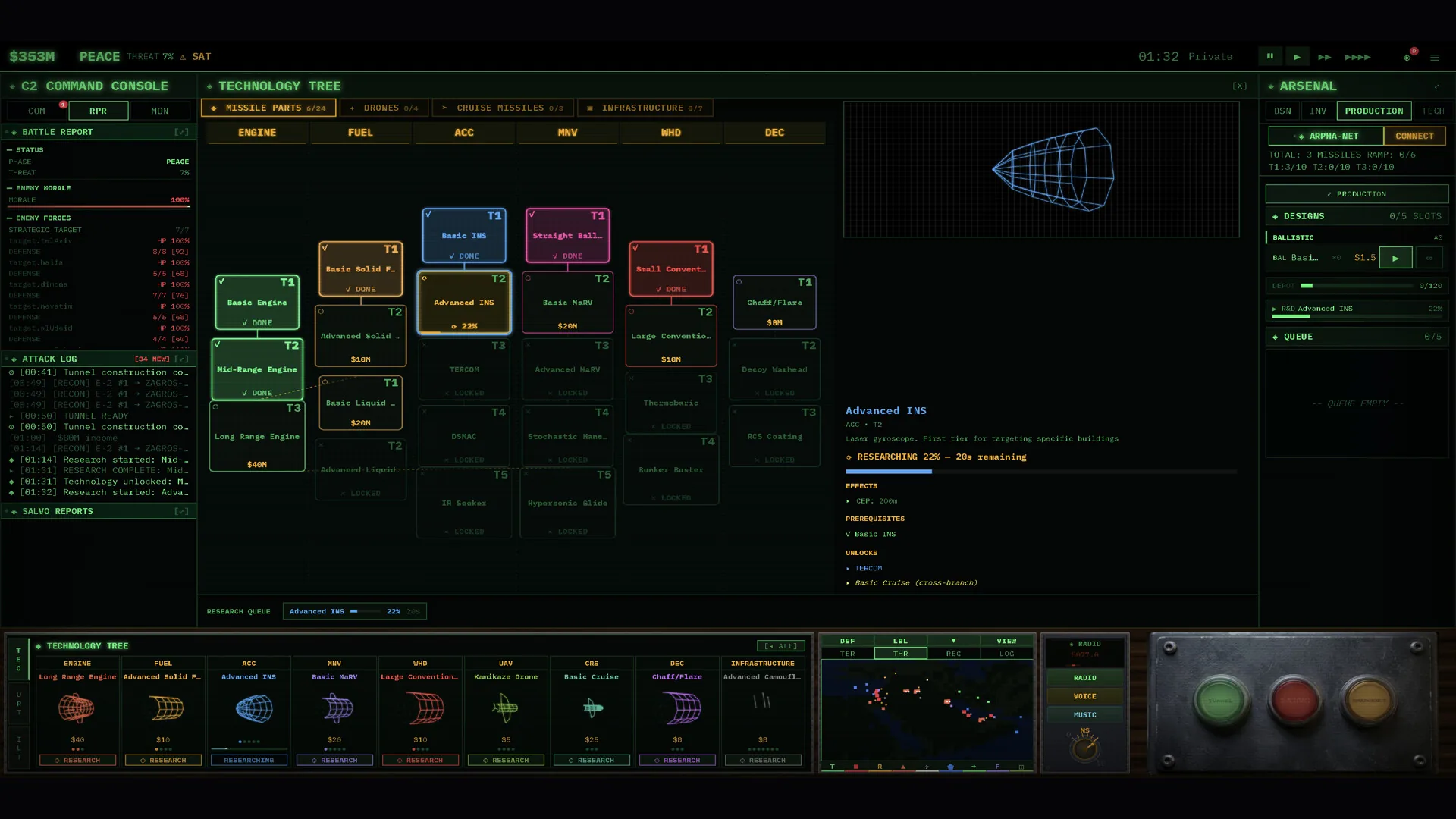Expand the Salvo Reports section

pyautogui.click(x=181, y=511)
